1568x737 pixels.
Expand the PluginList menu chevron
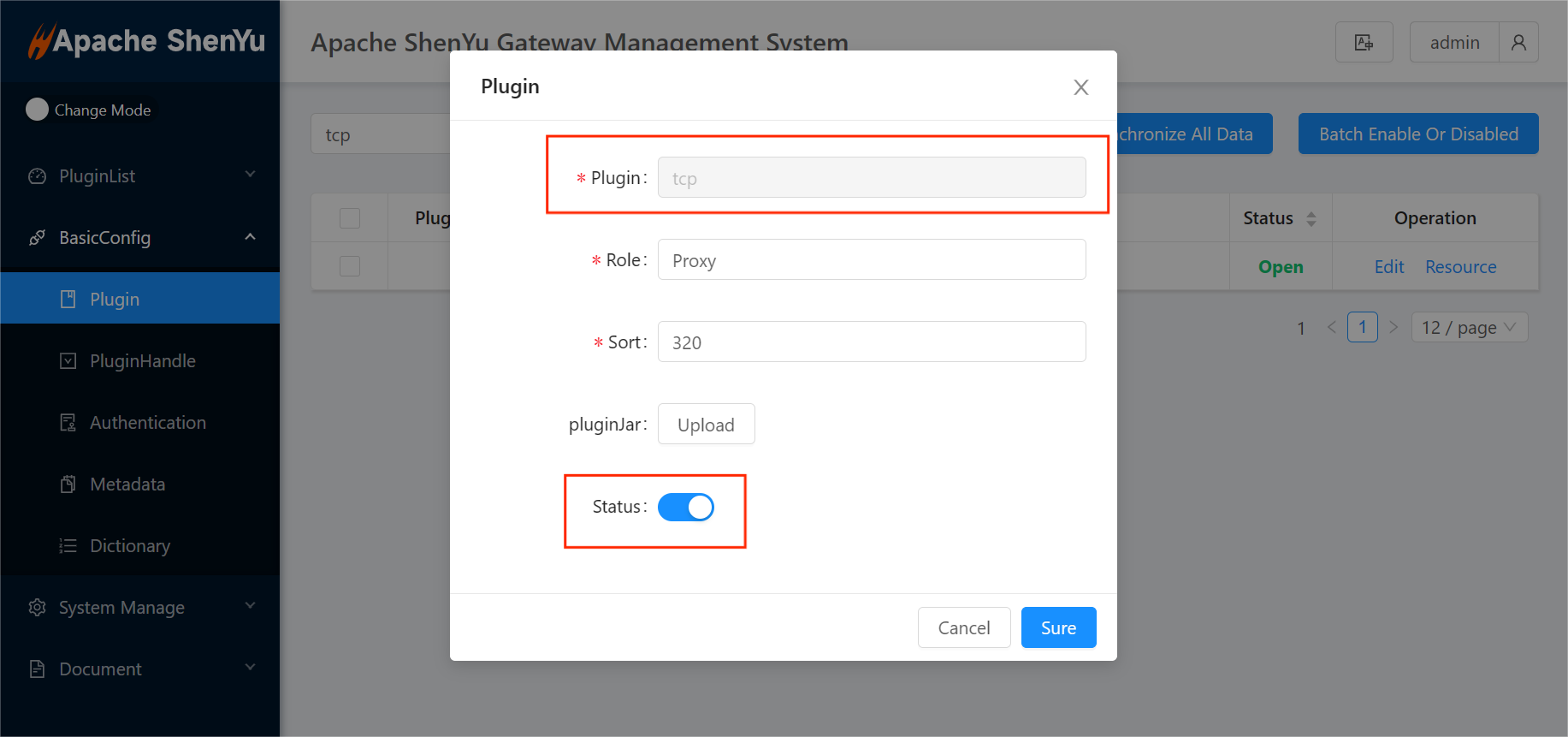pos(250,175)
